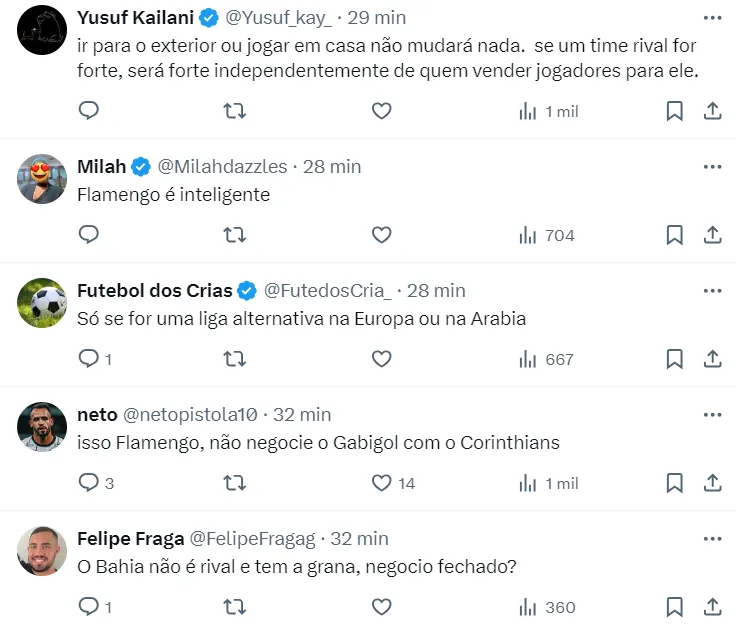Share Felipe Fraga's tweet
Screen dimensions: 736x634
point(713,607)
